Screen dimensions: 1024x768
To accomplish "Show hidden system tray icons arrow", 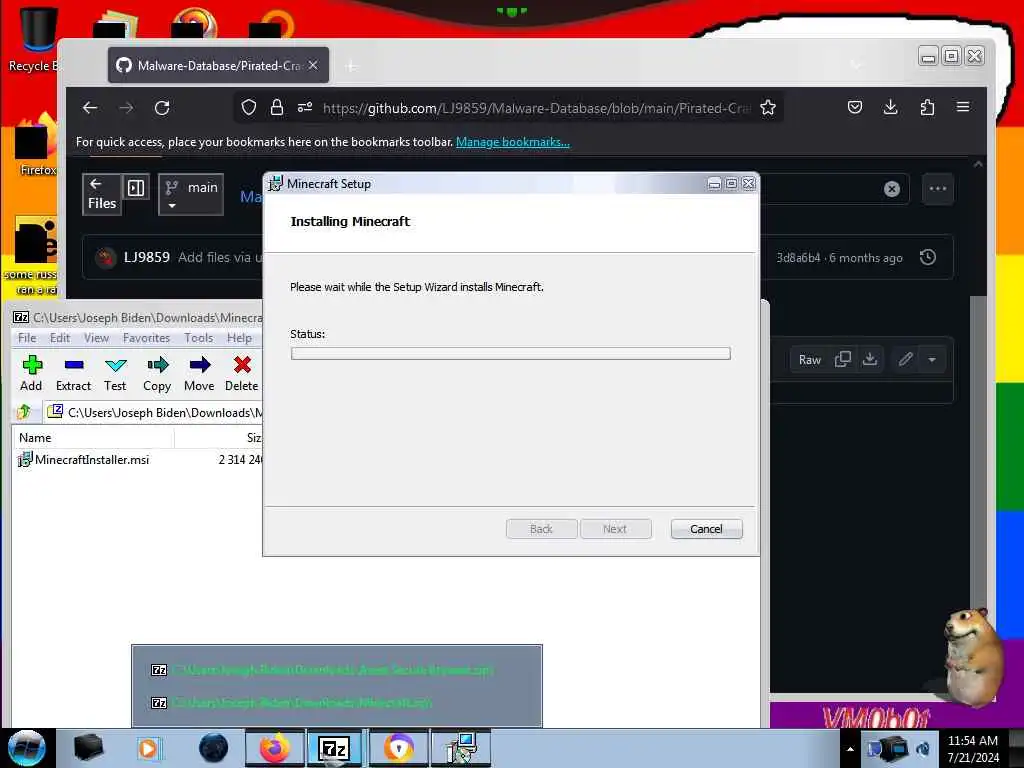I will [850, 749].
